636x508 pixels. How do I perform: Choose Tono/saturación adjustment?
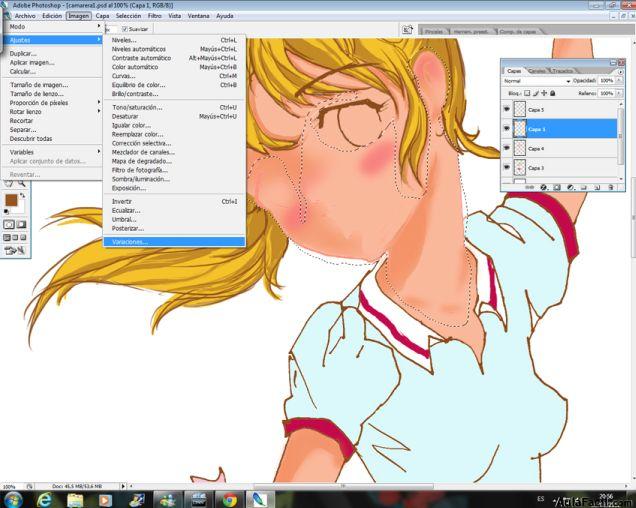174,107
